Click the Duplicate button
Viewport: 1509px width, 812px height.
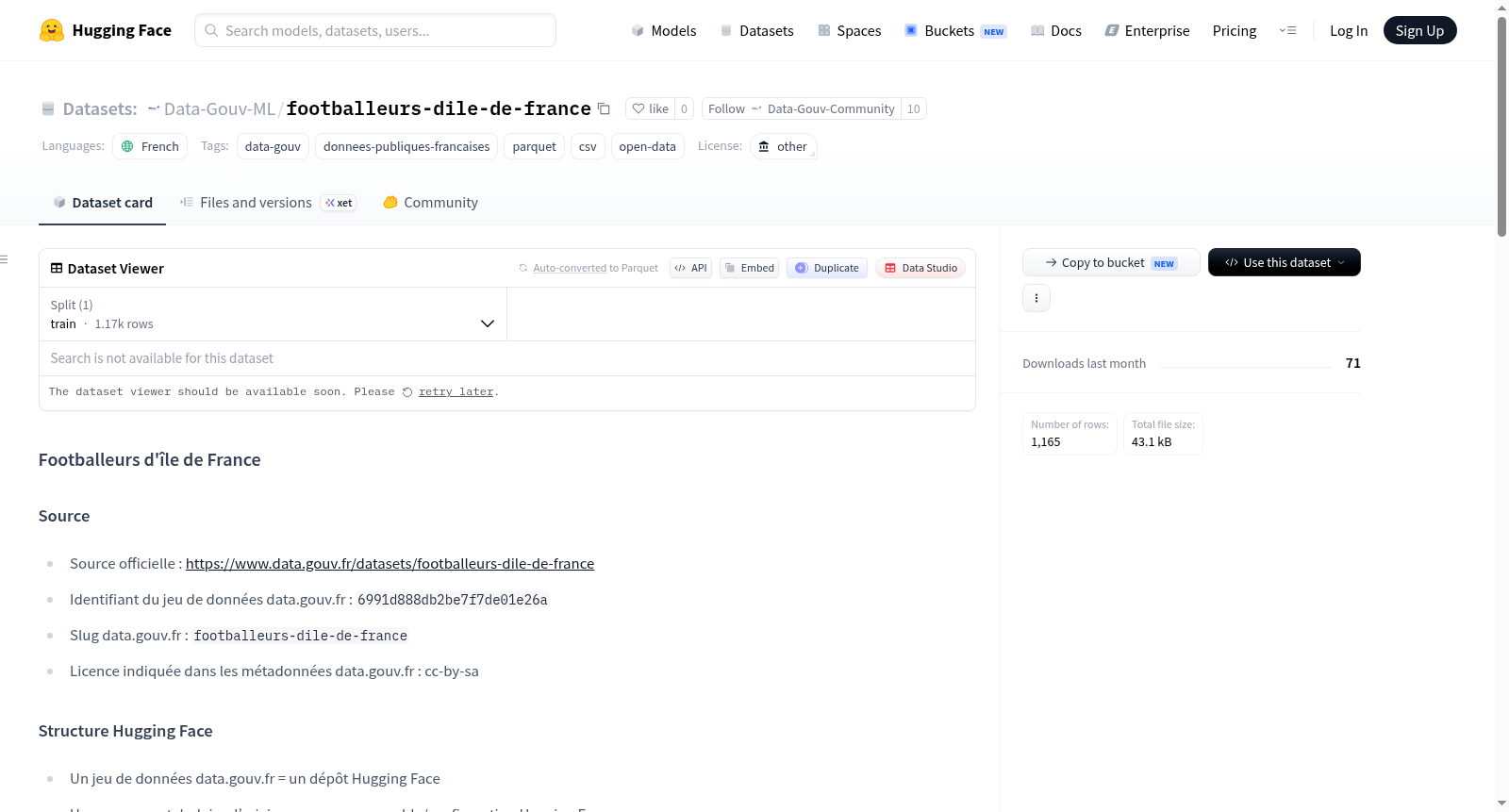[827, 268]
